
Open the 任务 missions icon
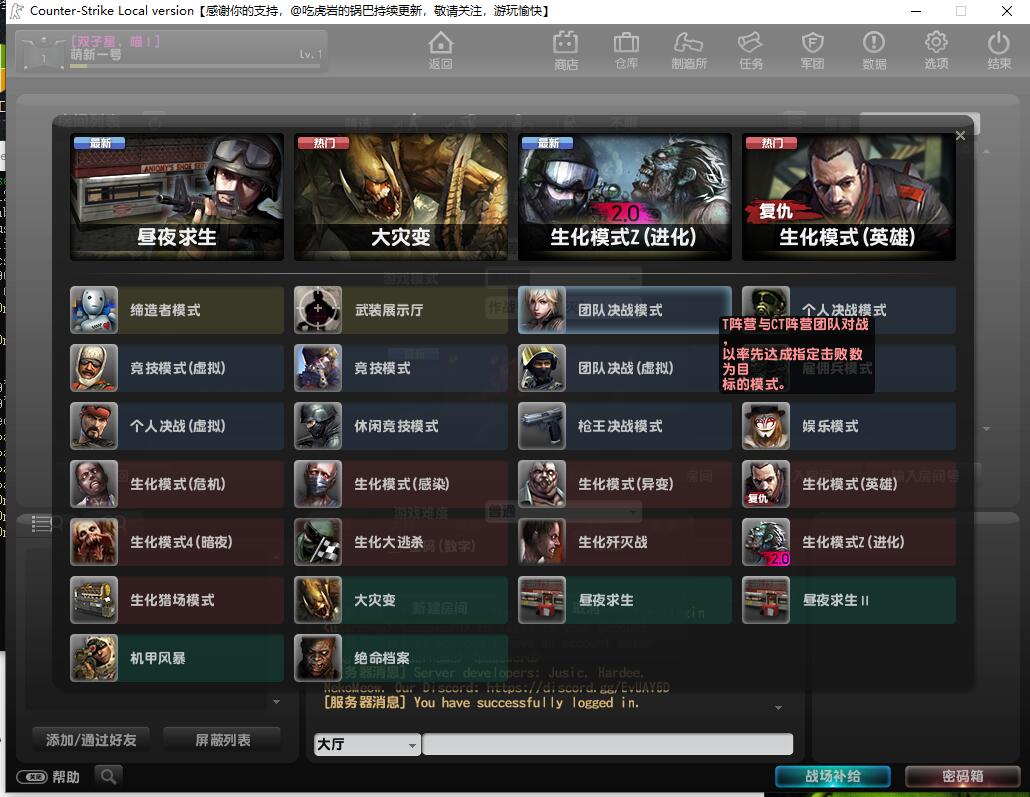750,50
